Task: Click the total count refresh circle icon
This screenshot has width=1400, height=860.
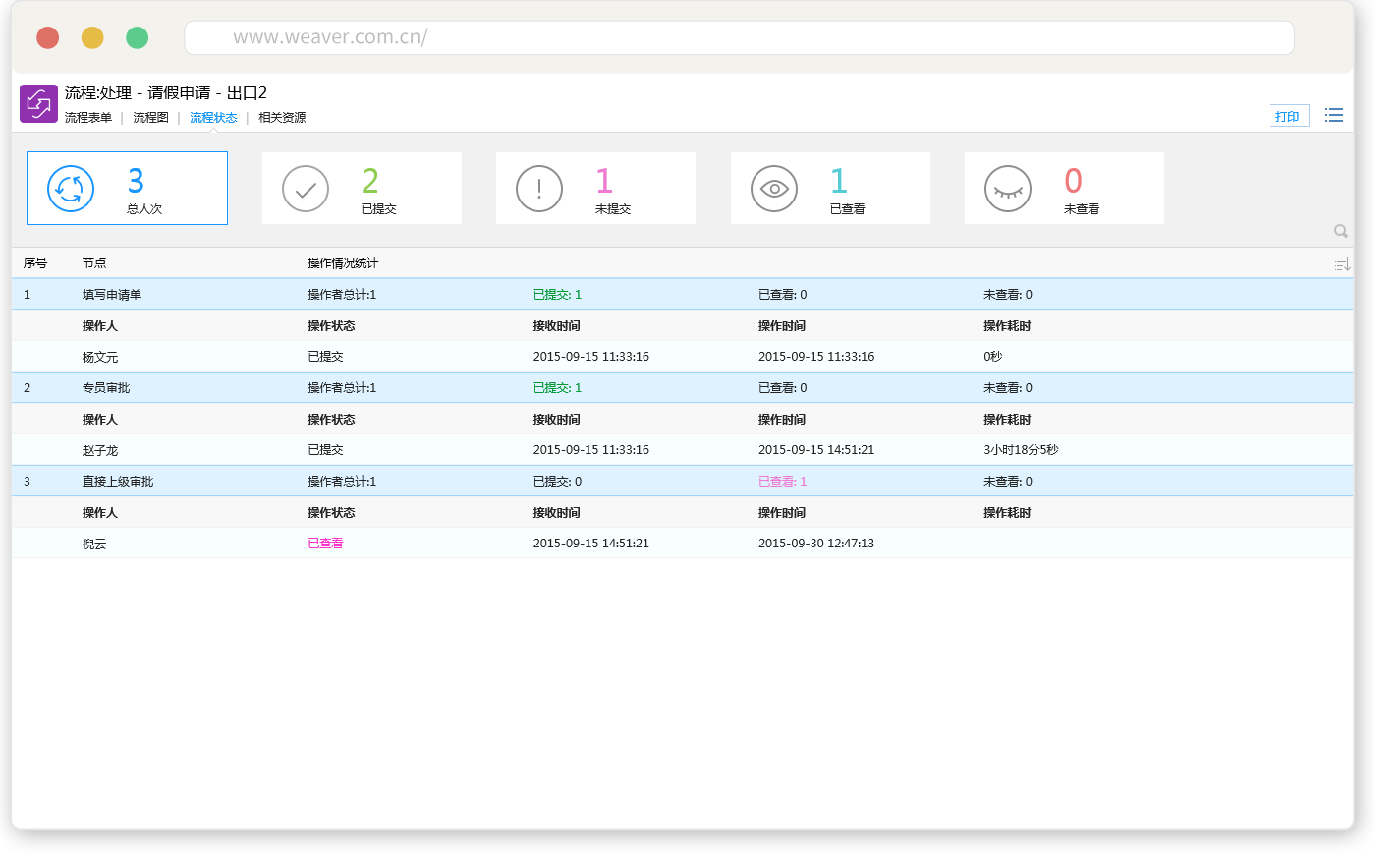Action: 71,189
